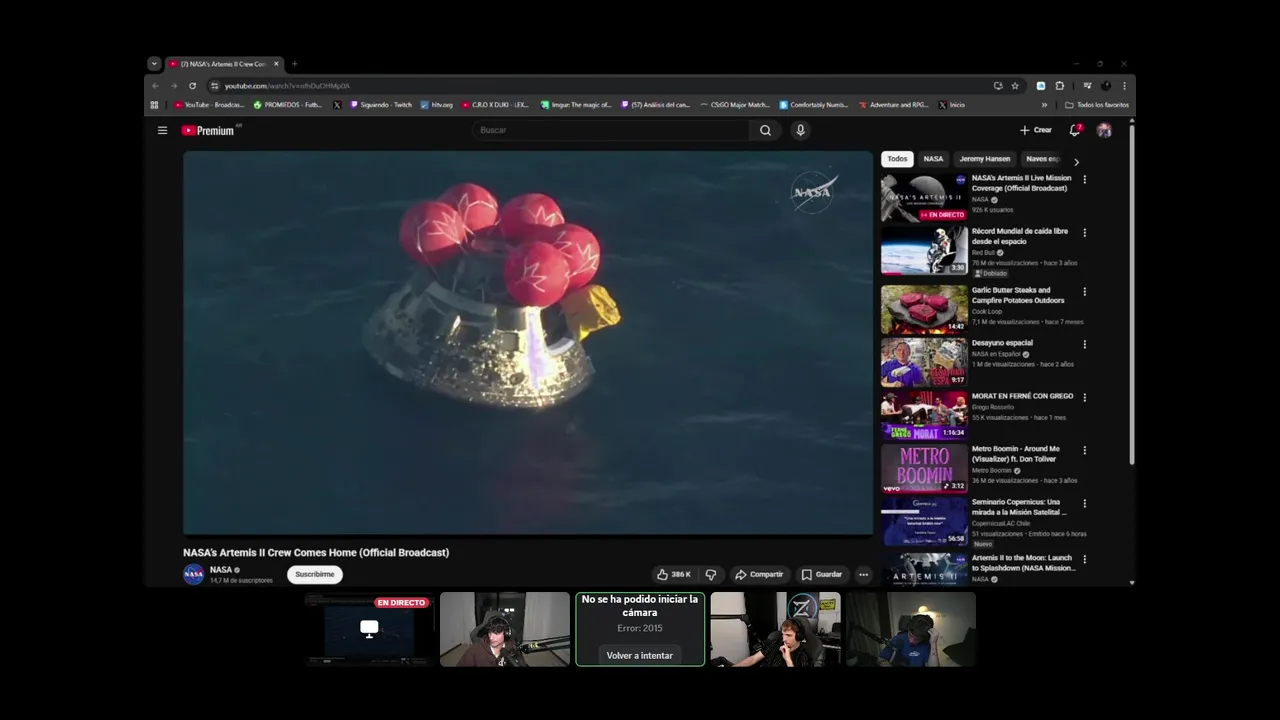Close the NASA Artemis II tab

click(276, 64)
